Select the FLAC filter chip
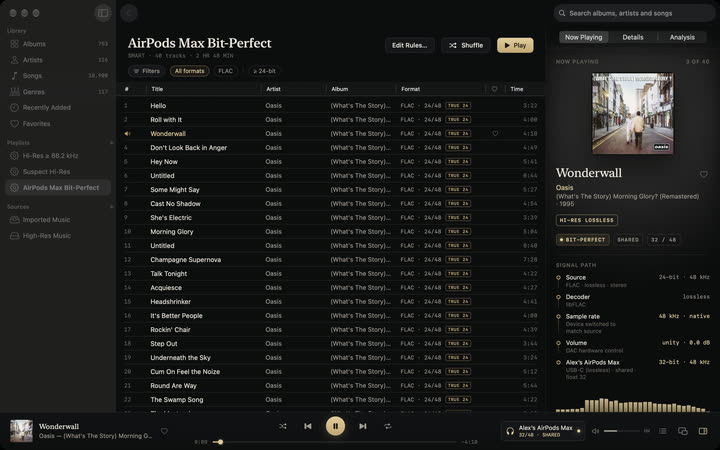The height and width of the screenshot is (450, 720). [225, 71]
